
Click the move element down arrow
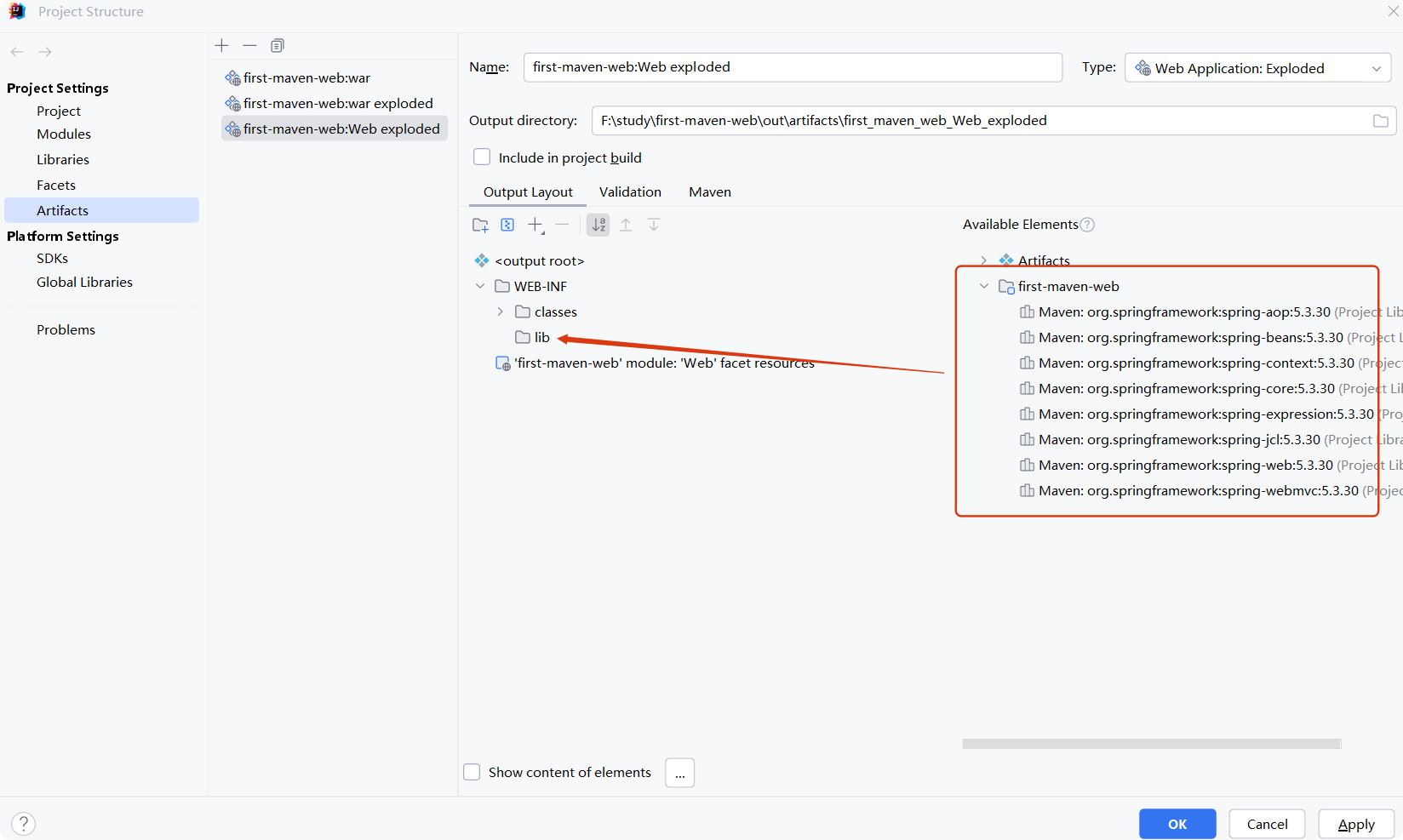click(654, 225)
